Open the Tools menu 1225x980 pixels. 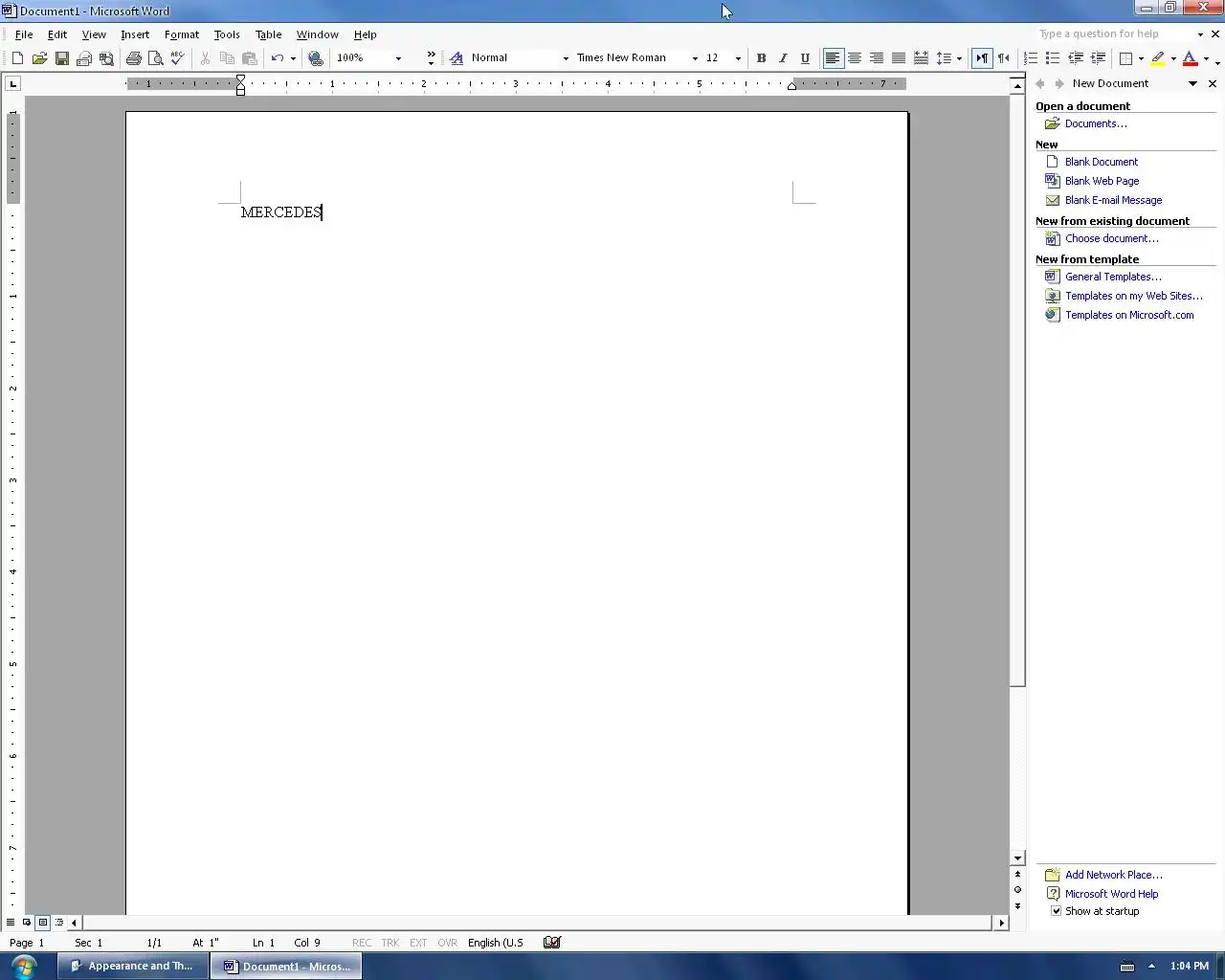227,34
